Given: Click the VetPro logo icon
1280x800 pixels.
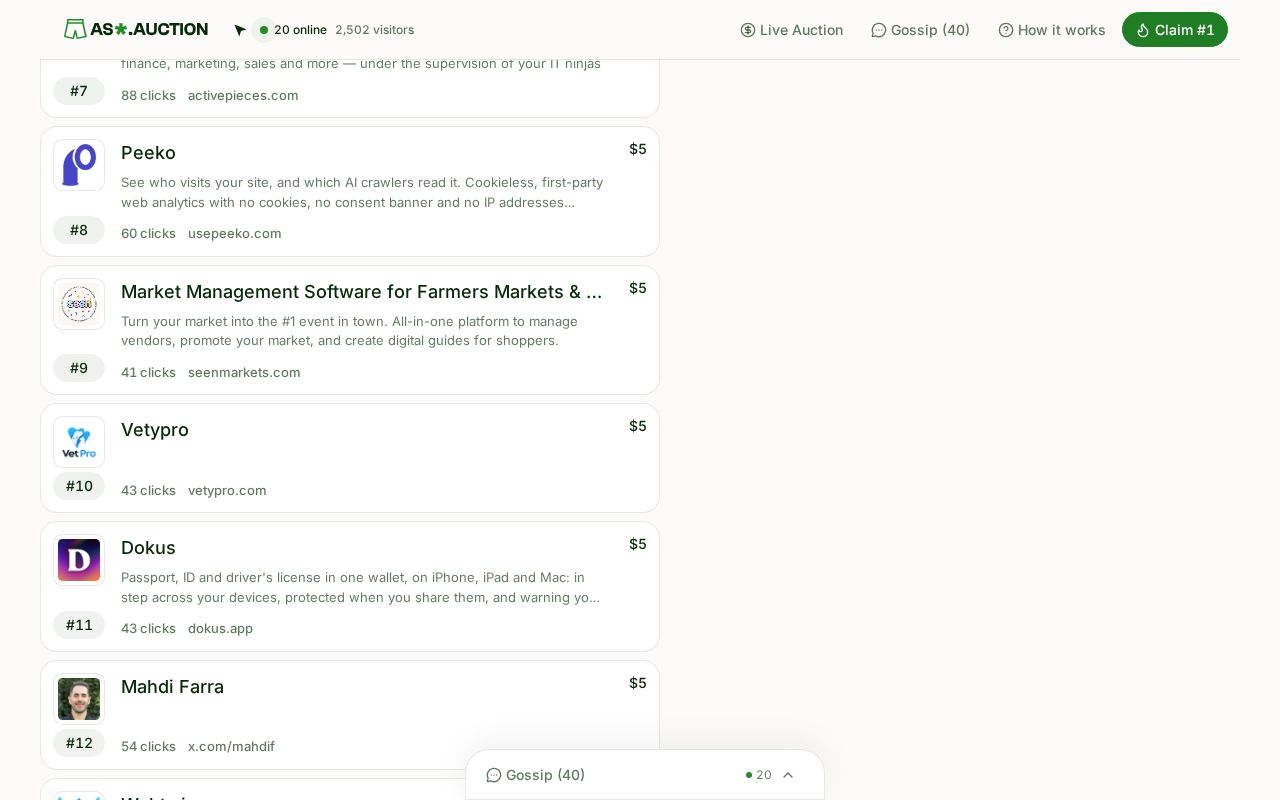Looking at the screenshot, I should point(79,442).
